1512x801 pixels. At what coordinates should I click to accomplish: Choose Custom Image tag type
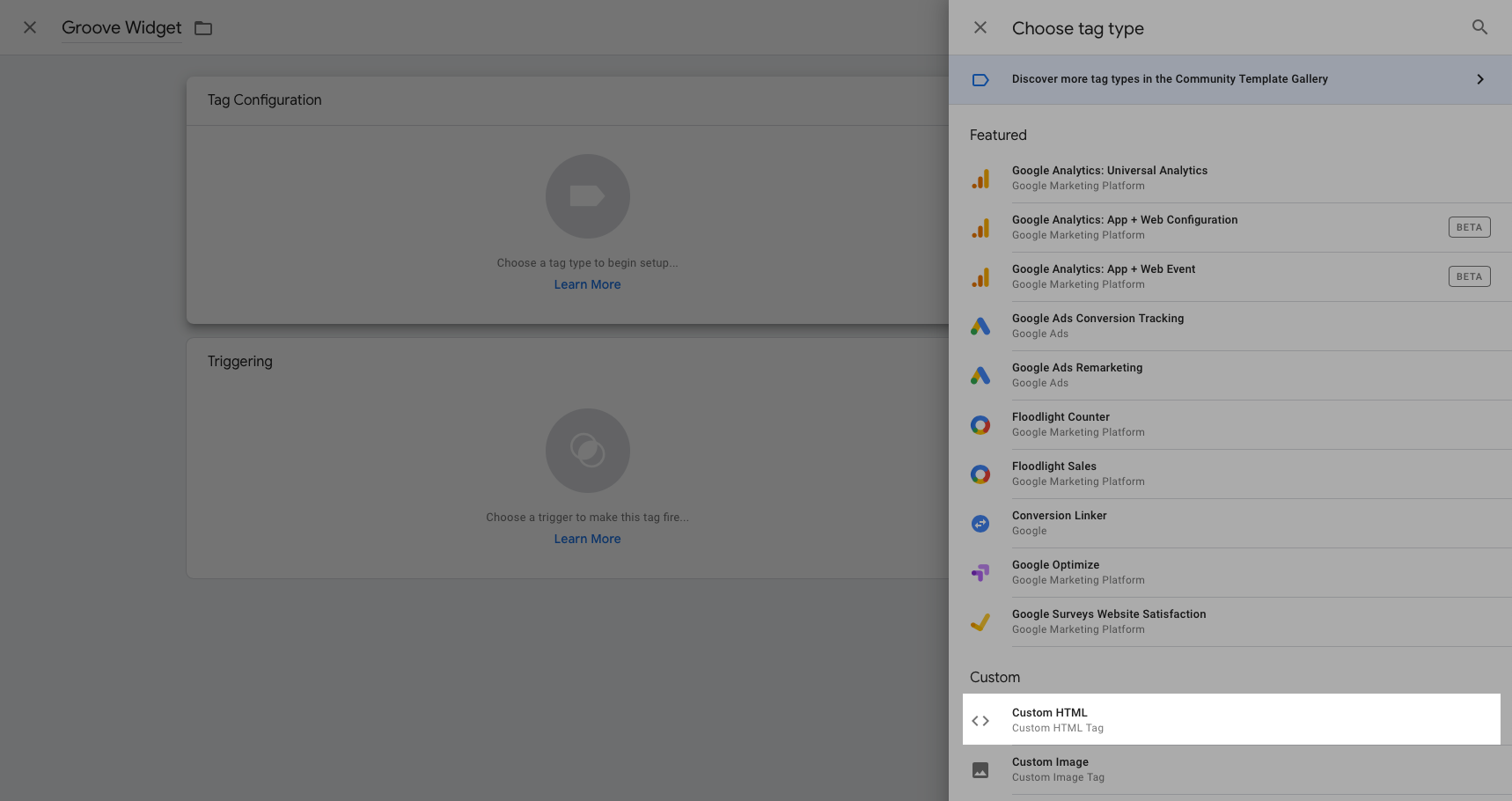(x=1230, y=770)
